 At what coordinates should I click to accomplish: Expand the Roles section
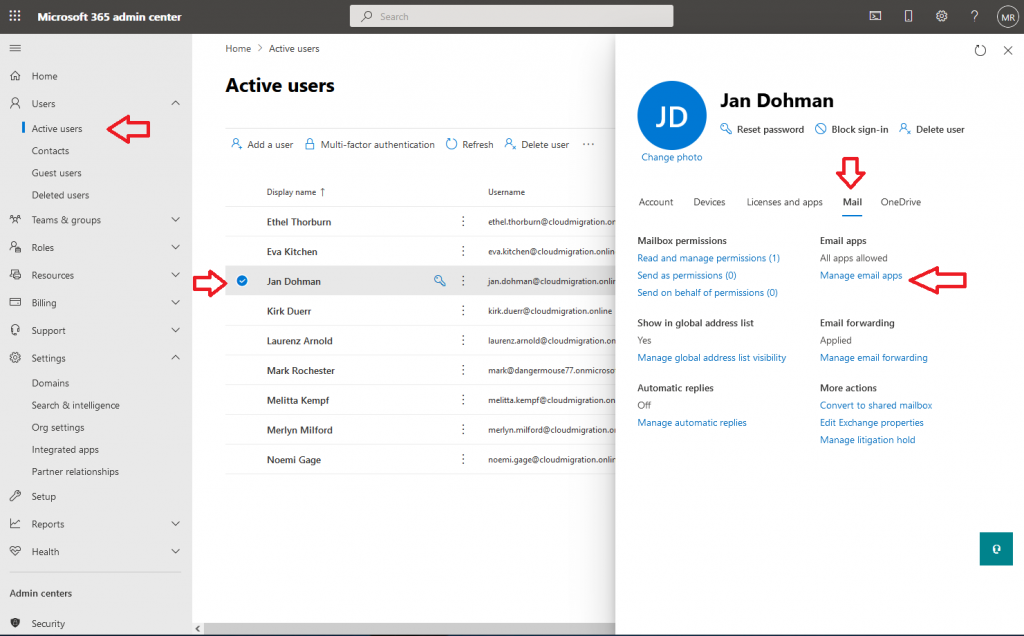click(x=175, y=247)
